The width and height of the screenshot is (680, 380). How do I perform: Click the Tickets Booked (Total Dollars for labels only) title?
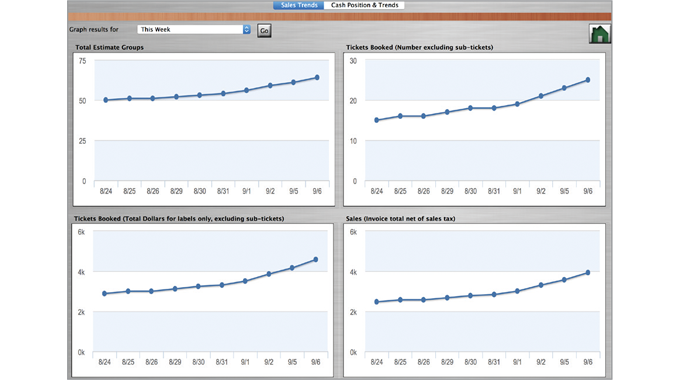pos(179,219)
